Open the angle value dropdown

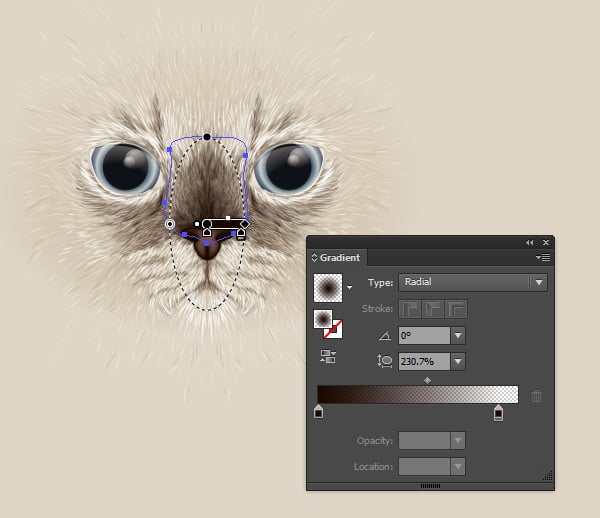(458, 336)
